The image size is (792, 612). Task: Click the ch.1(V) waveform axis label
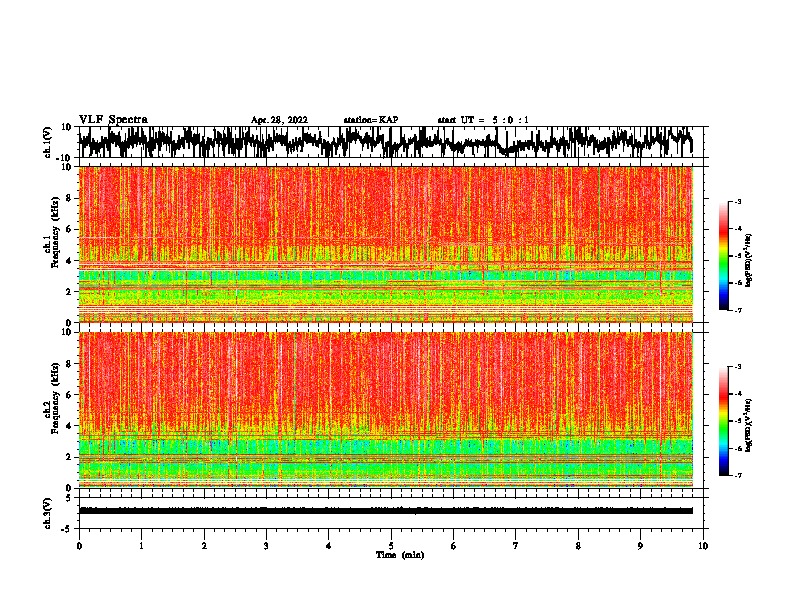click(48, 142)
